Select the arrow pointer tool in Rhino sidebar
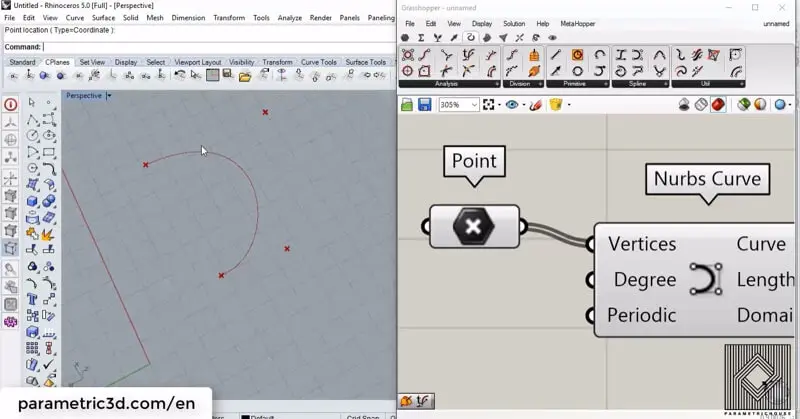Screen dimensions: 800x419 (x=32, y=102)
